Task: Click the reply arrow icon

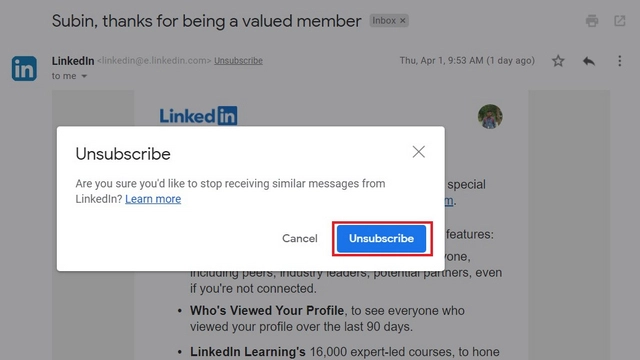Action: pyautogui.click(x=589, y=61)
